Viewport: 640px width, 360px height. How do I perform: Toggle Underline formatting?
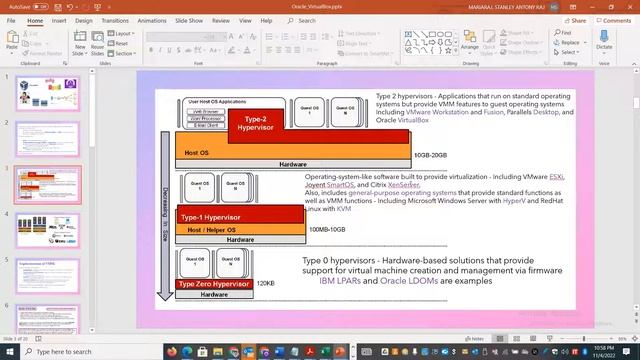(x=169, y=50)
